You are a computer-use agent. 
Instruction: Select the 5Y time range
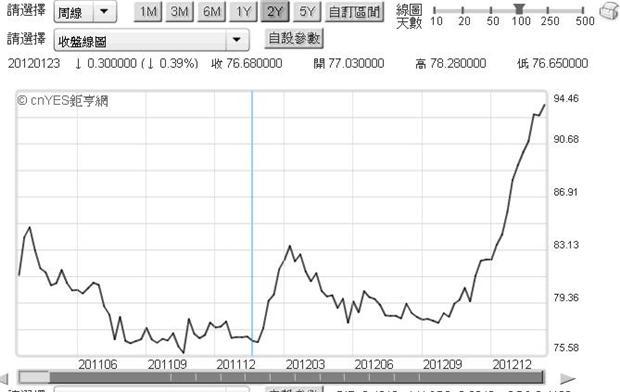[307, 12]
